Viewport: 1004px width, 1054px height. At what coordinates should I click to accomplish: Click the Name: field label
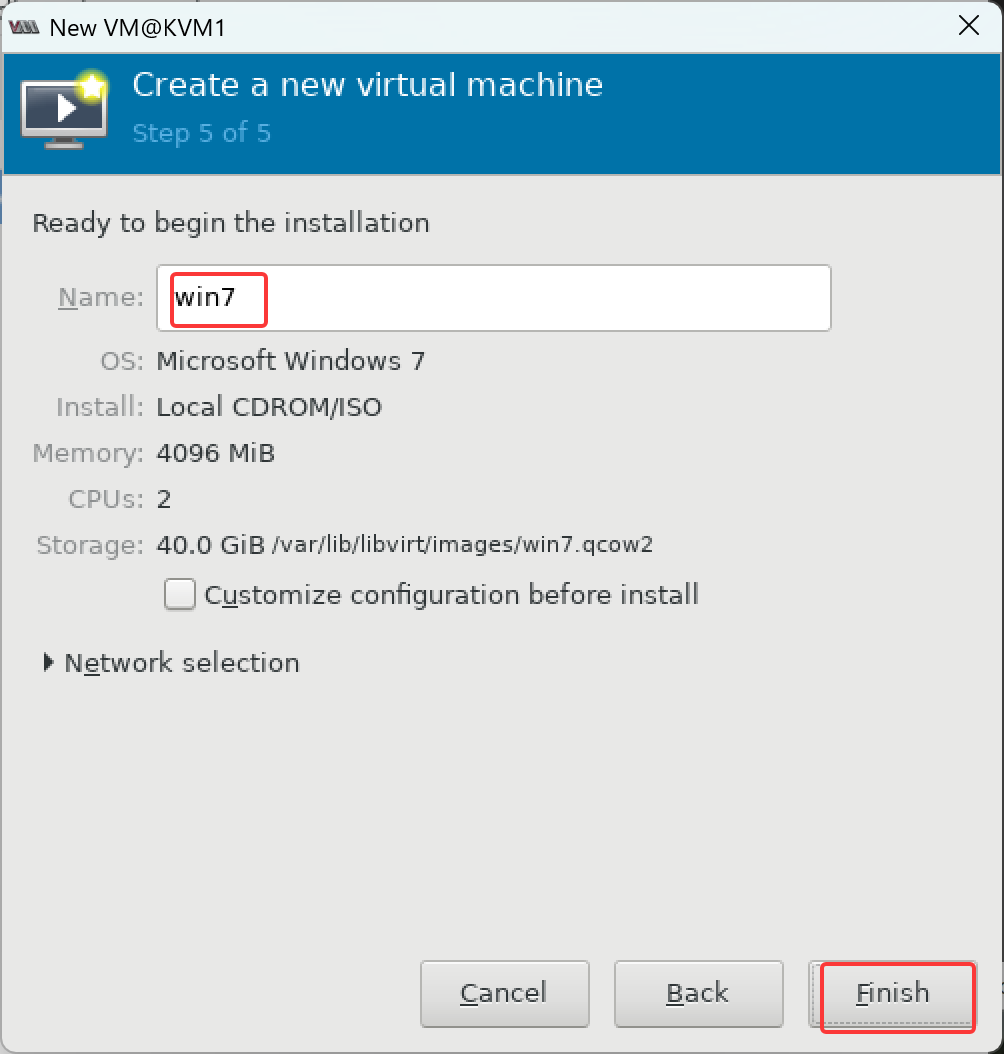101,297
